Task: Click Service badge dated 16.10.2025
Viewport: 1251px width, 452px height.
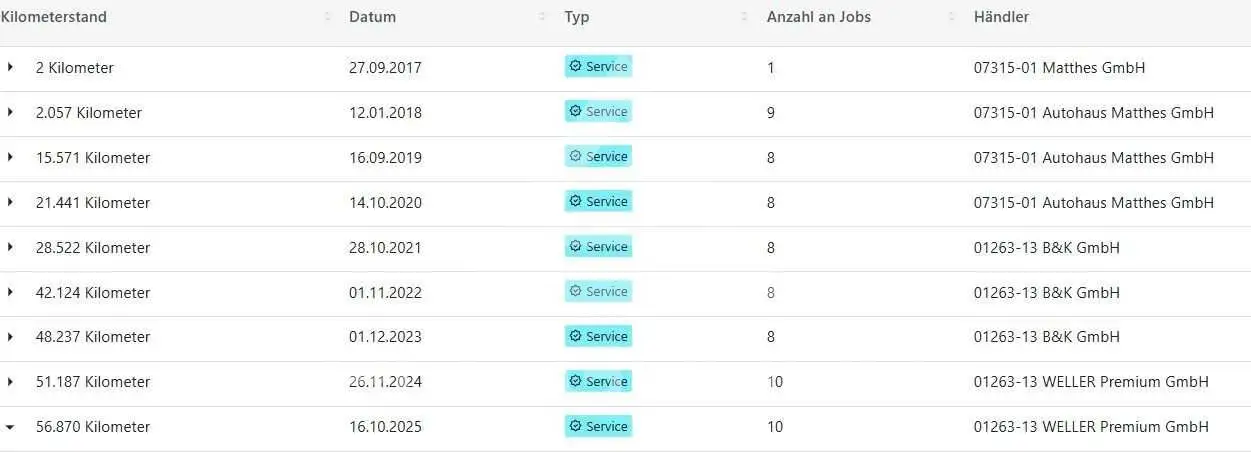Action: point(598,426)
